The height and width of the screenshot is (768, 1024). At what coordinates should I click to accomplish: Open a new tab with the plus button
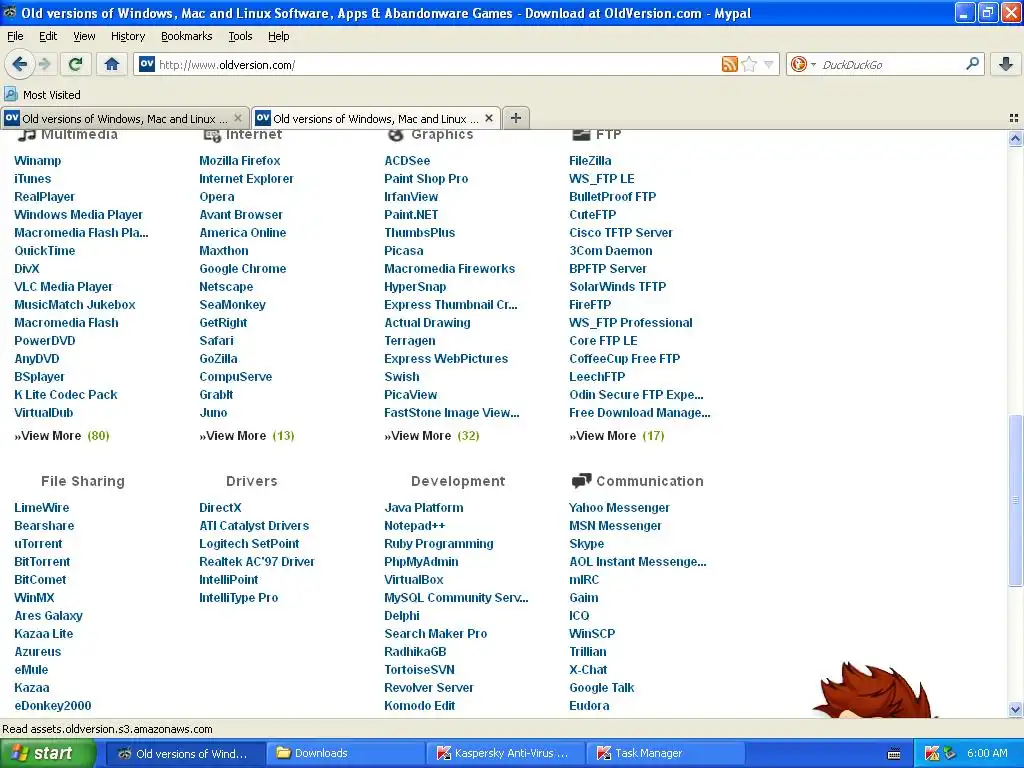(x=516, y=118)
